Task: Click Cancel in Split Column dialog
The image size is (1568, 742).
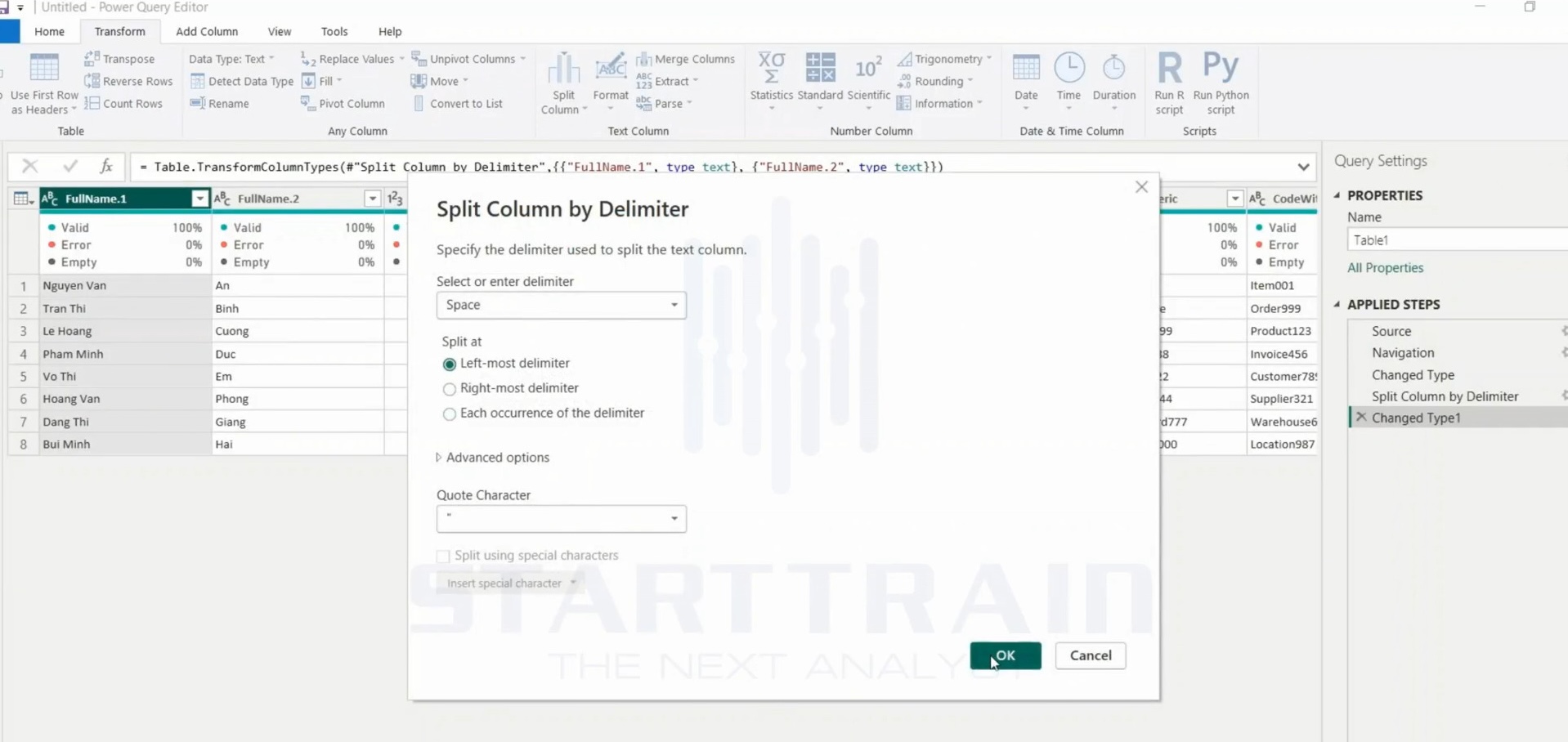Action: (1090, 655)
